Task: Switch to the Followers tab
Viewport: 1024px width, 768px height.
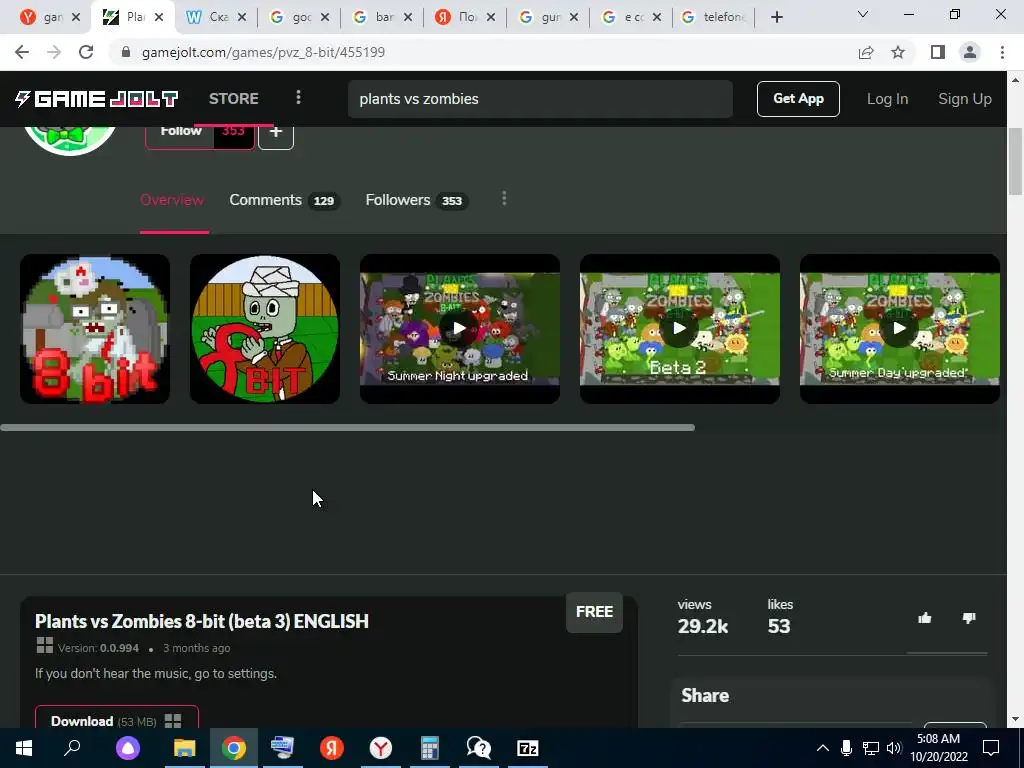Action: click(415, 200)
